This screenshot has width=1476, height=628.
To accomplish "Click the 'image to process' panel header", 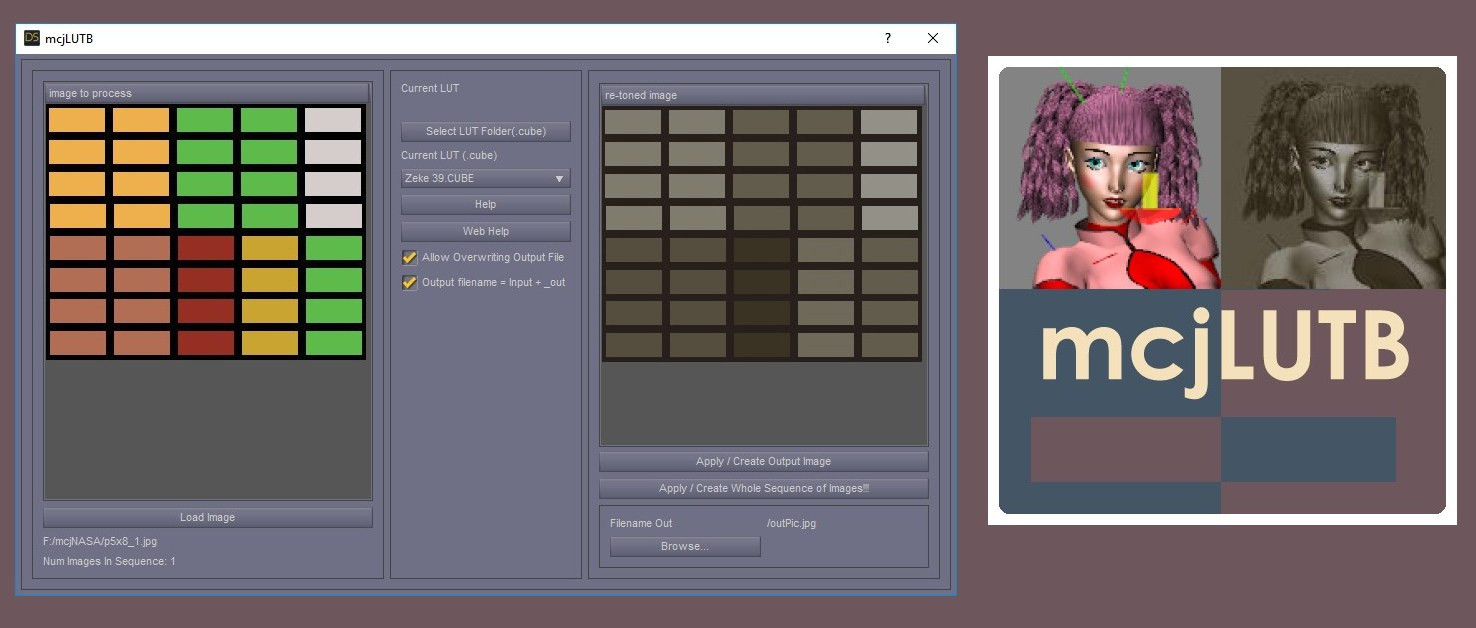I will (207, 93).
